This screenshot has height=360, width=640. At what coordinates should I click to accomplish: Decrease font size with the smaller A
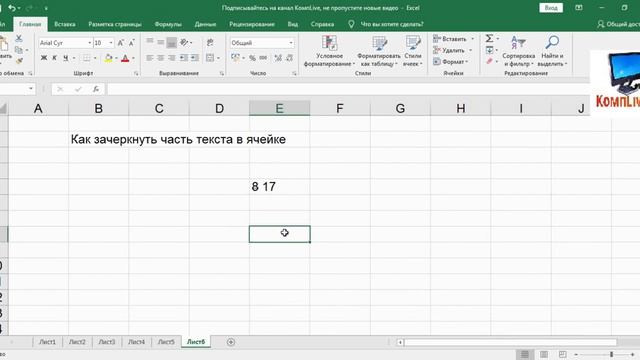[131, 43]
